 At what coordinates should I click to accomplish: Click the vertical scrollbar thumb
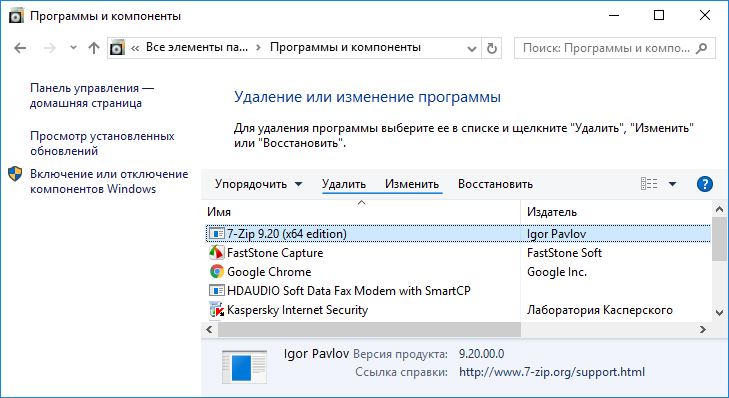(x=719, y=239)
